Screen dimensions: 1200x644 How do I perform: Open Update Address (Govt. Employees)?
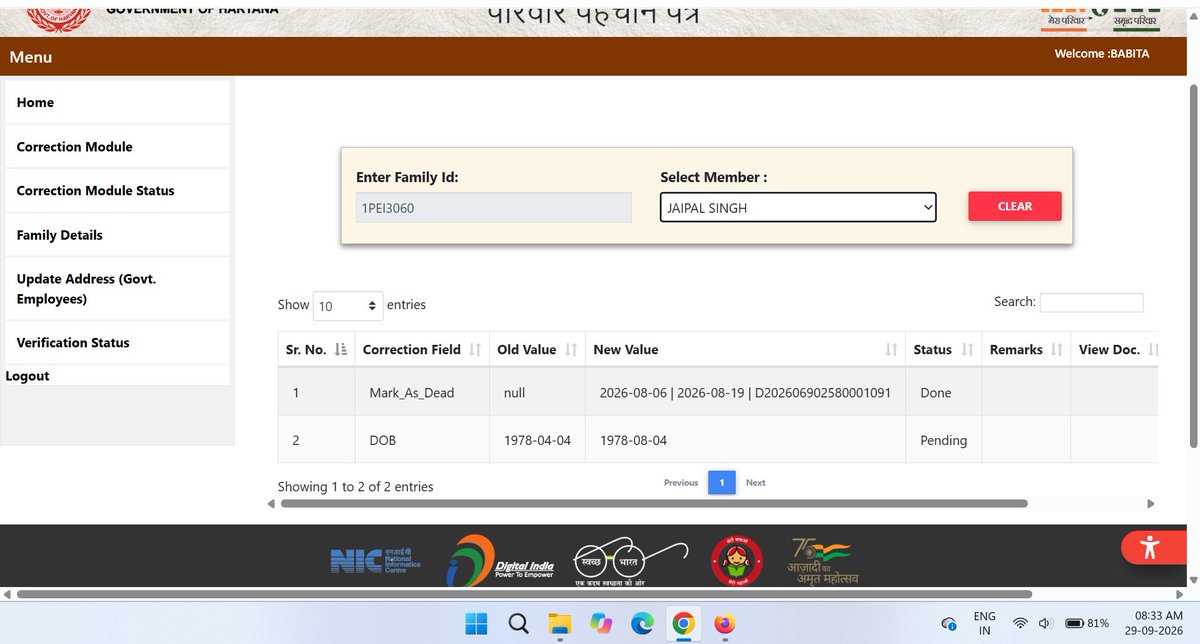pos(118,289)
